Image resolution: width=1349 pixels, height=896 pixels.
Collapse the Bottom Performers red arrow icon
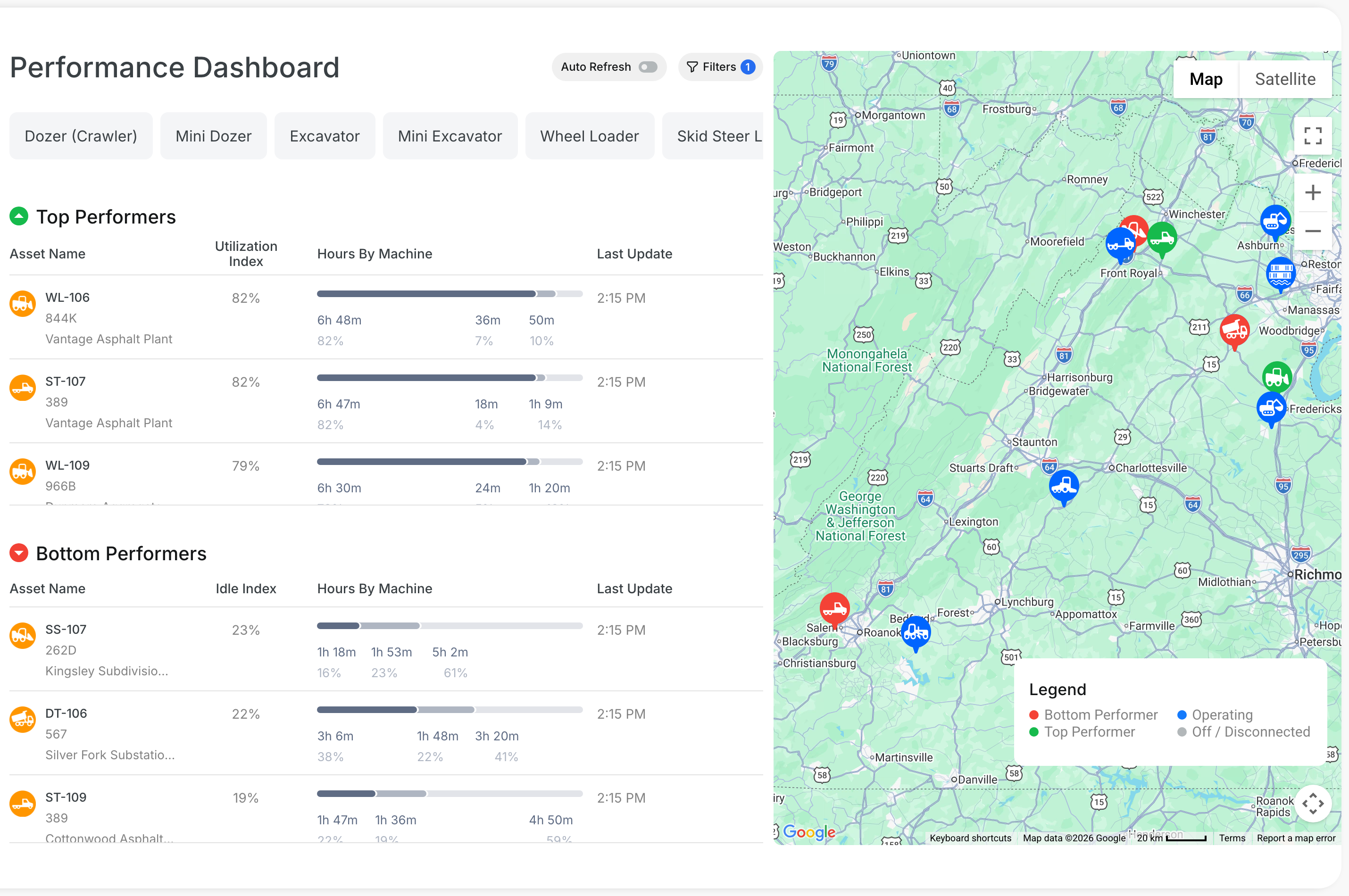pyautogui.click(x=19, y=553)
